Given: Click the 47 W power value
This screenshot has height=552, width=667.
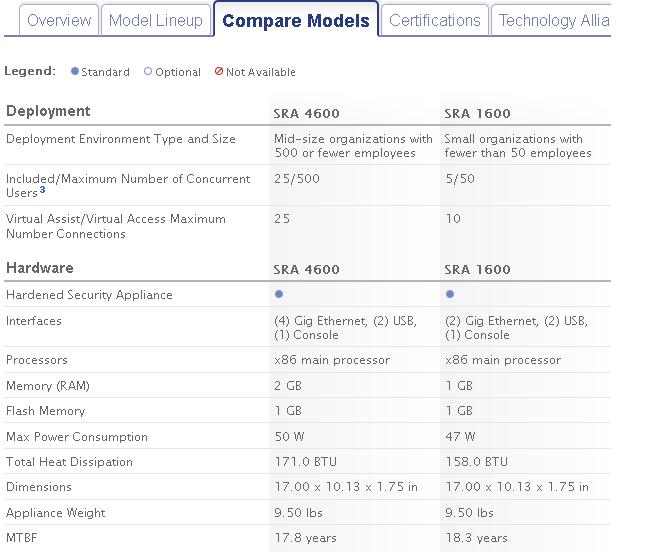Looking at the screenshot, I should (x=460, y=437).
